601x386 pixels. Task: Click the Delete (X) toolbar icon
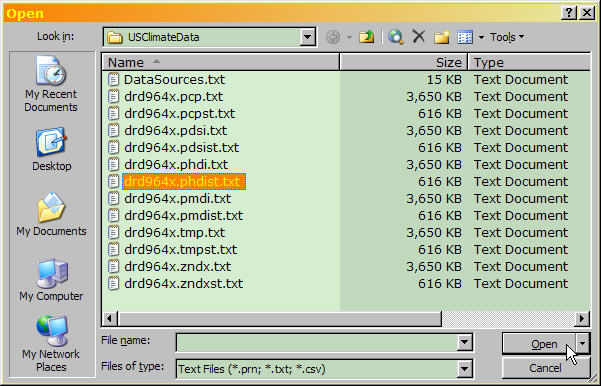tap(419, 37)
